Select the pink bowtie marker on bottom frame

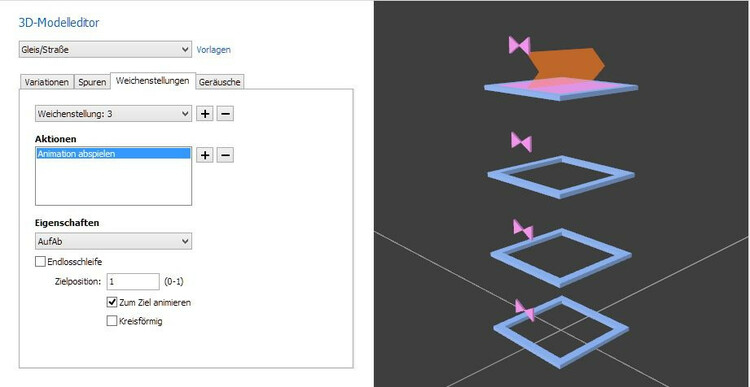[x=525, y=310]
